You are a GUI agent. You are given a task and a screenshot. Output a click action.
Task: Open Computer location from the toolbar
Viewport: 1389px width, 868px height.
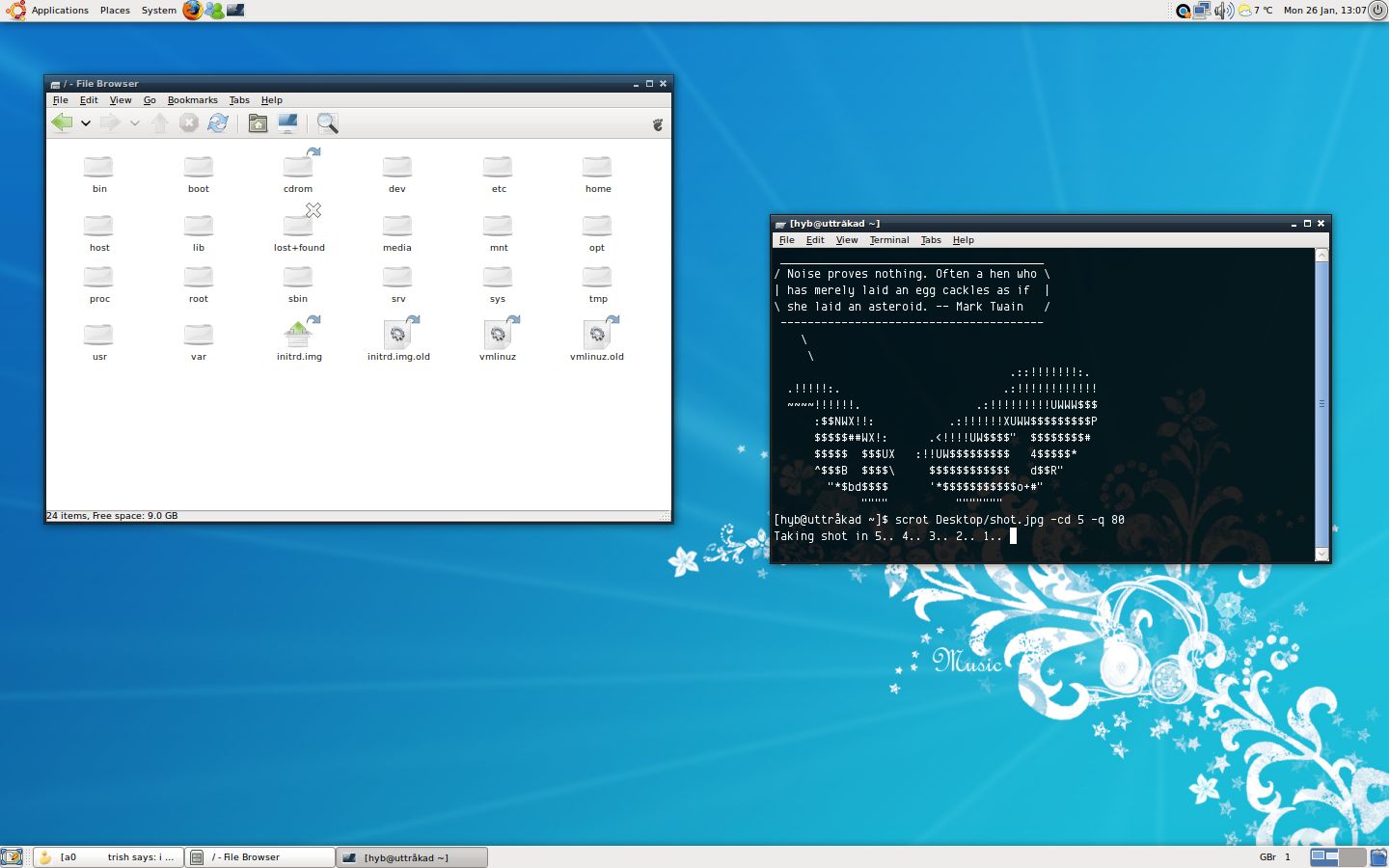pyautogui.click(x=287, y=122)
